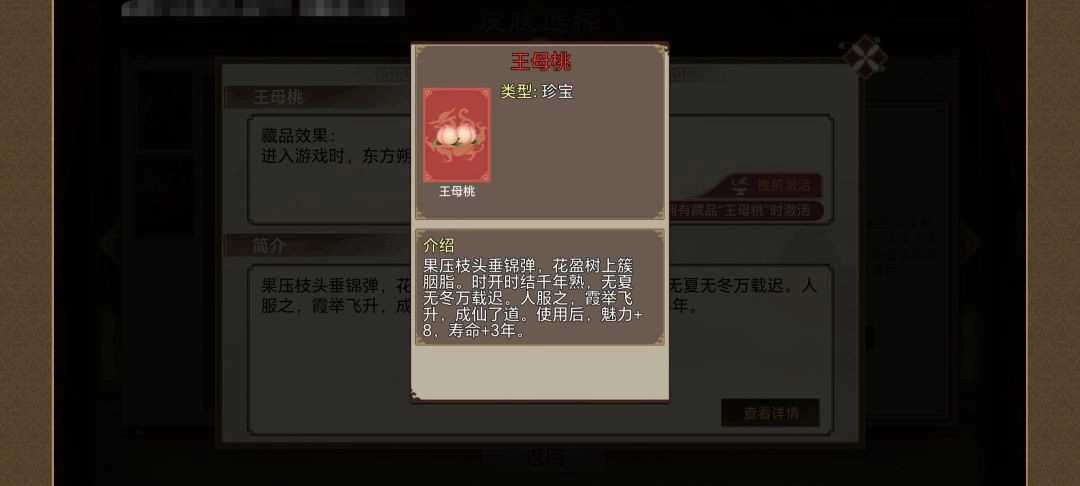The height and width of the screenshot is (486, 1080).
Task: Close the panel with the diamond flower icon
Action: click(863, 57)
